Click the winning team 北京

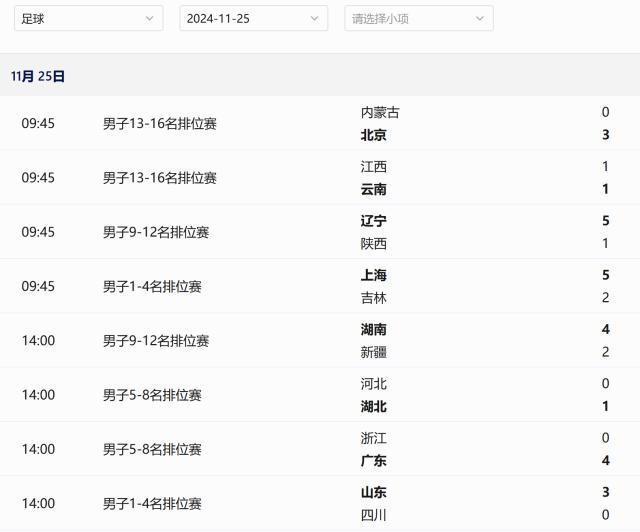click(374, 135)
